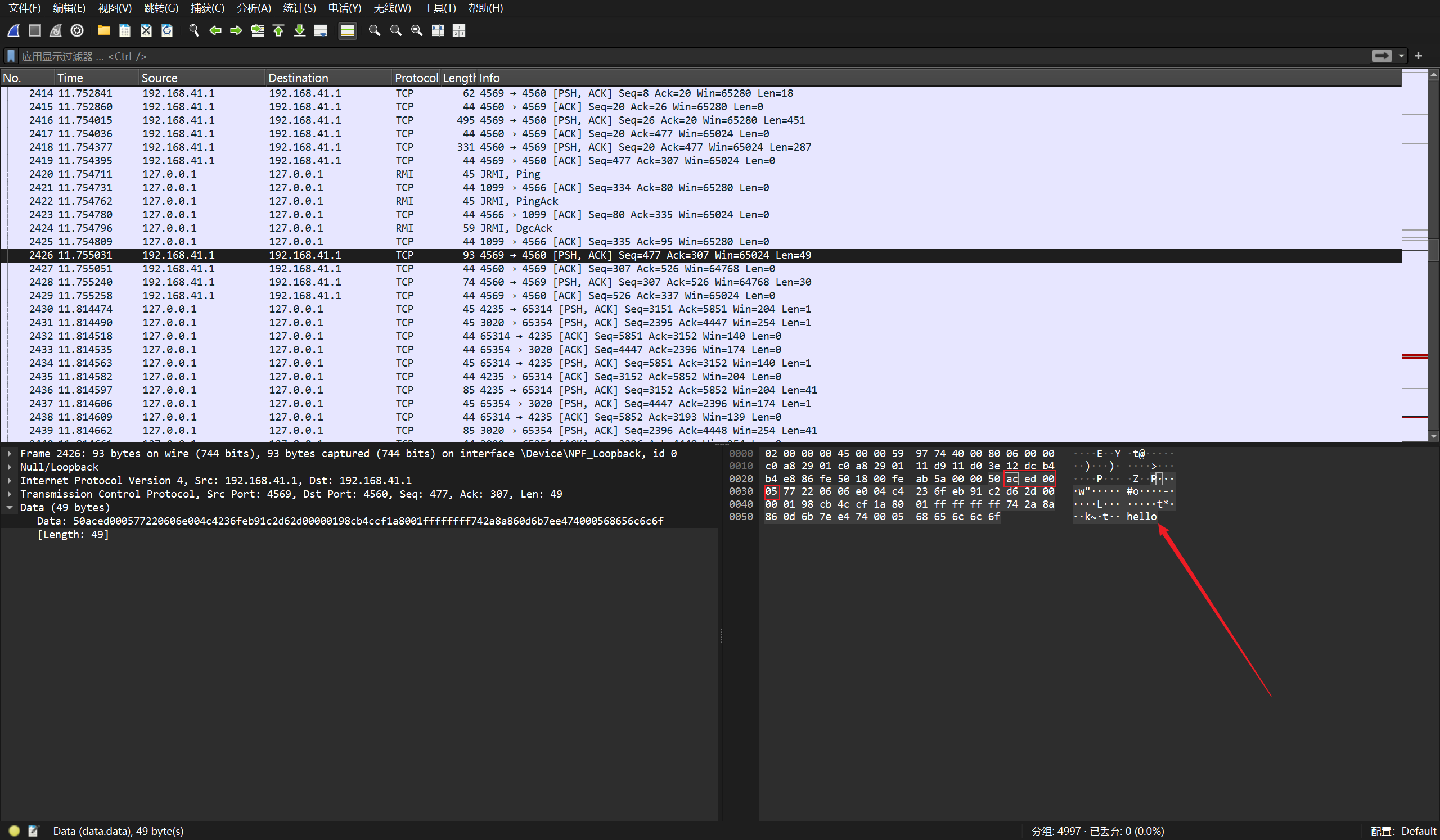
Task: Open the 视图(V) menu
Action: tap(114, 8)
